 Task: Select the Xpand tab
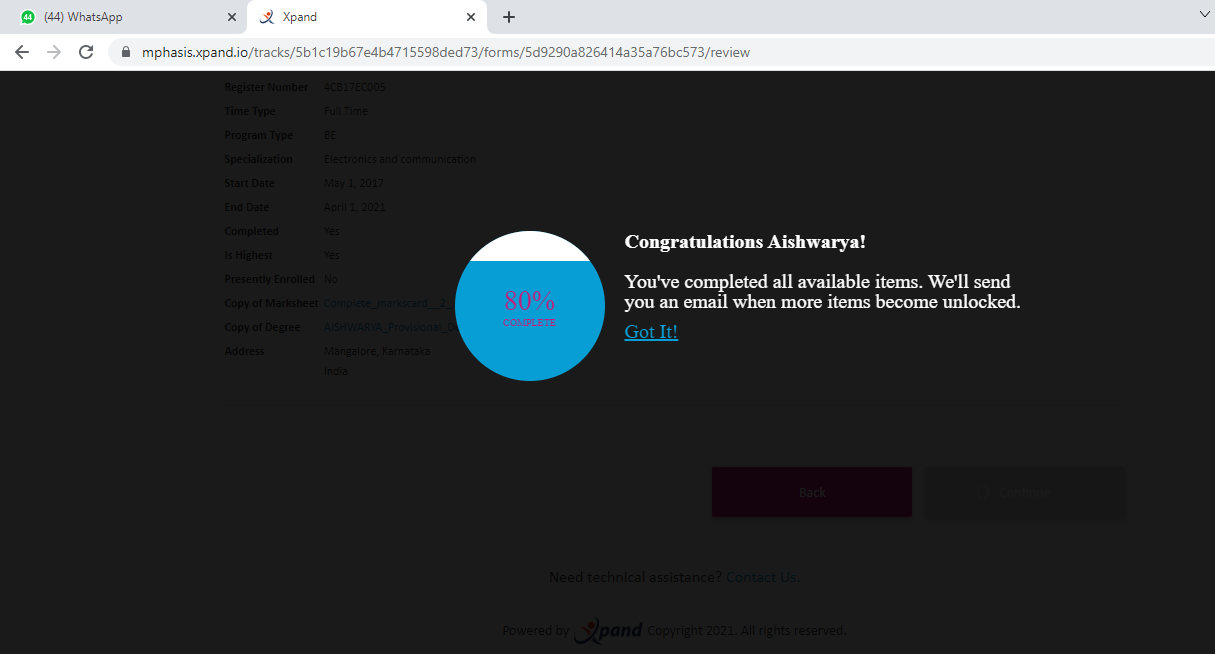tap(367, 17)
